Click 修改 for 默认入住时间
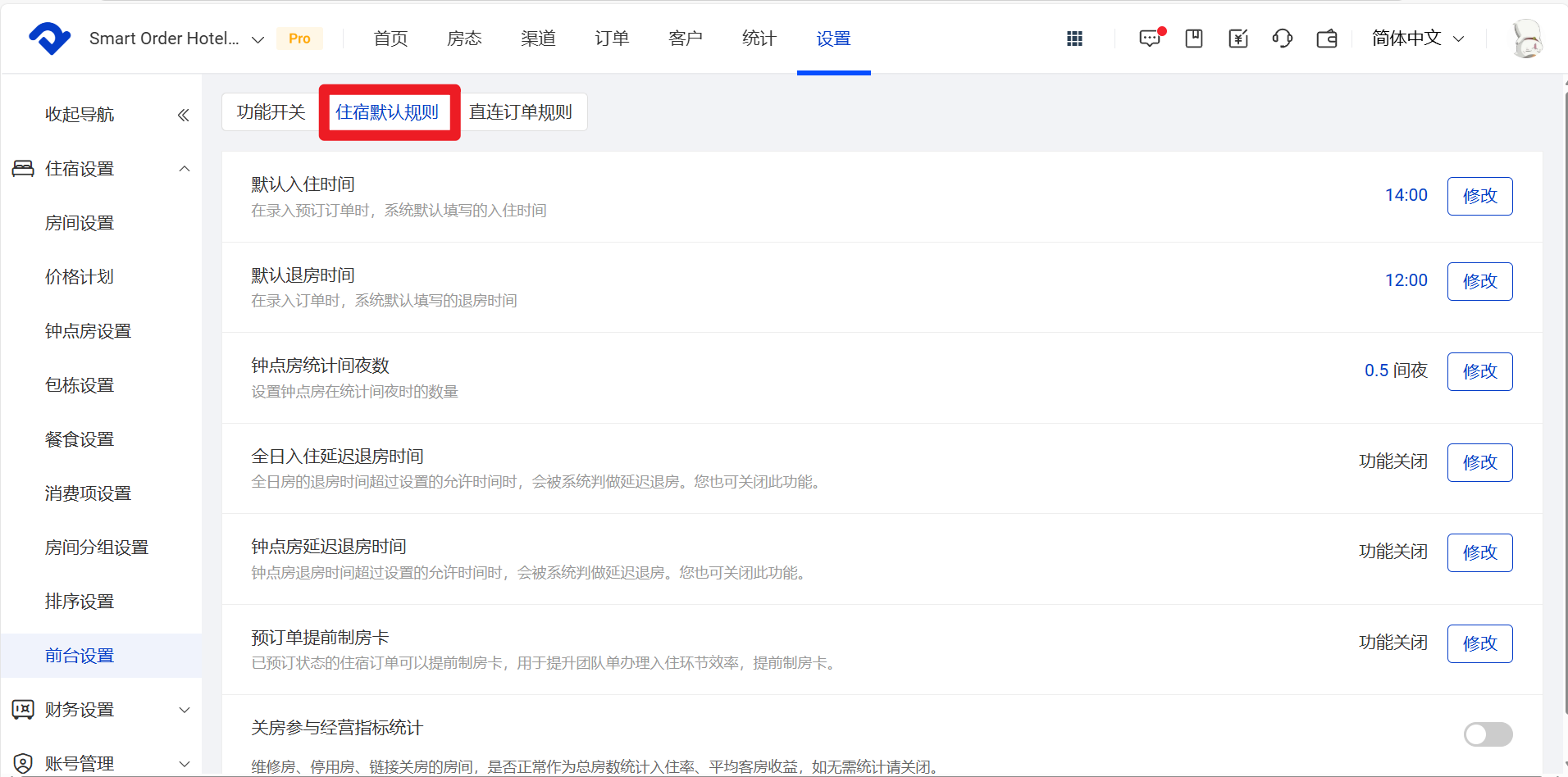This screenshot has width=1568, height=777. 1479,196
